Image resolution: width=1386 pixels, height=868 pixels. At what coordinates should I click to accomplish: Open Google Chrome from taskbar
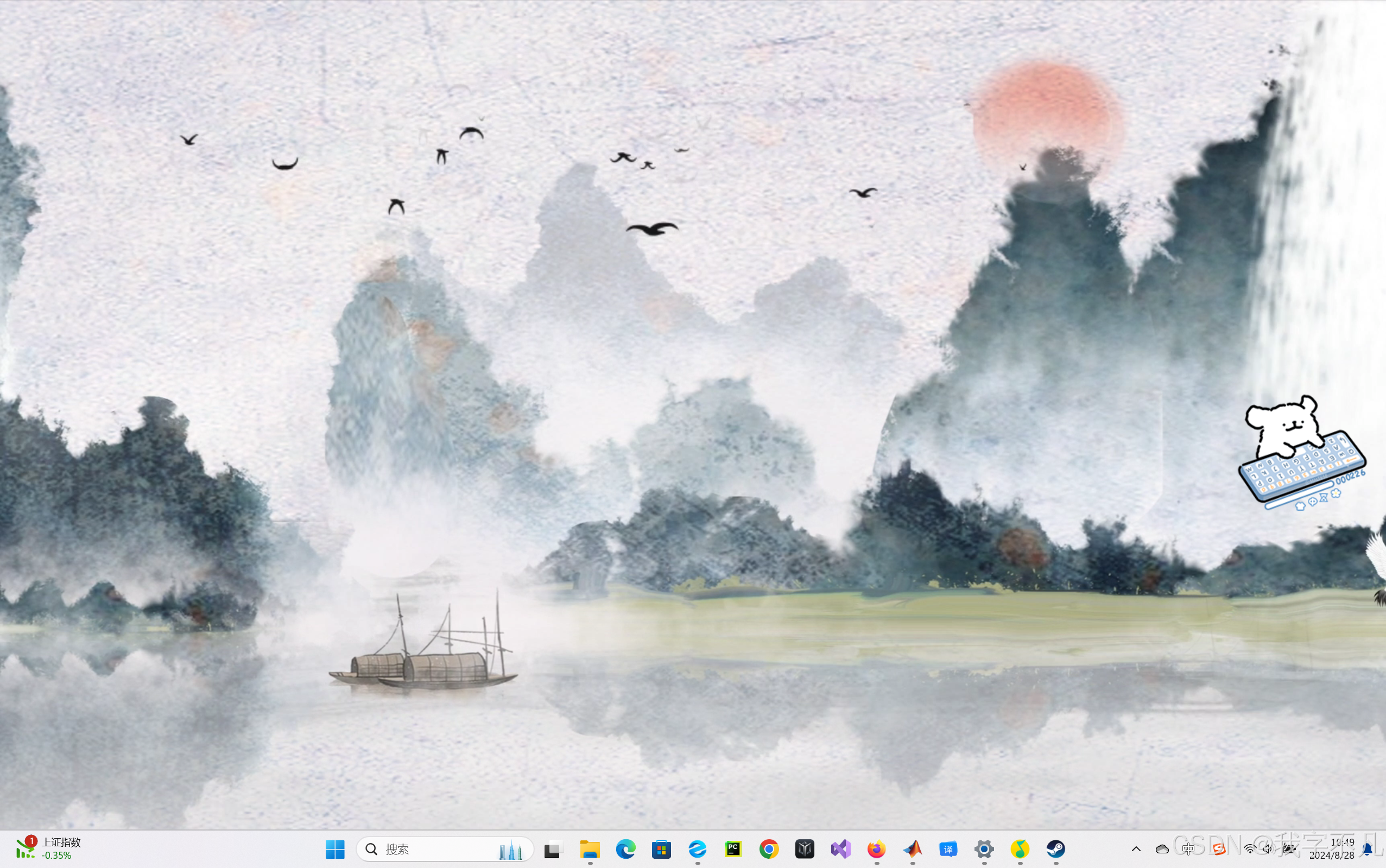(x=769, y=848)
